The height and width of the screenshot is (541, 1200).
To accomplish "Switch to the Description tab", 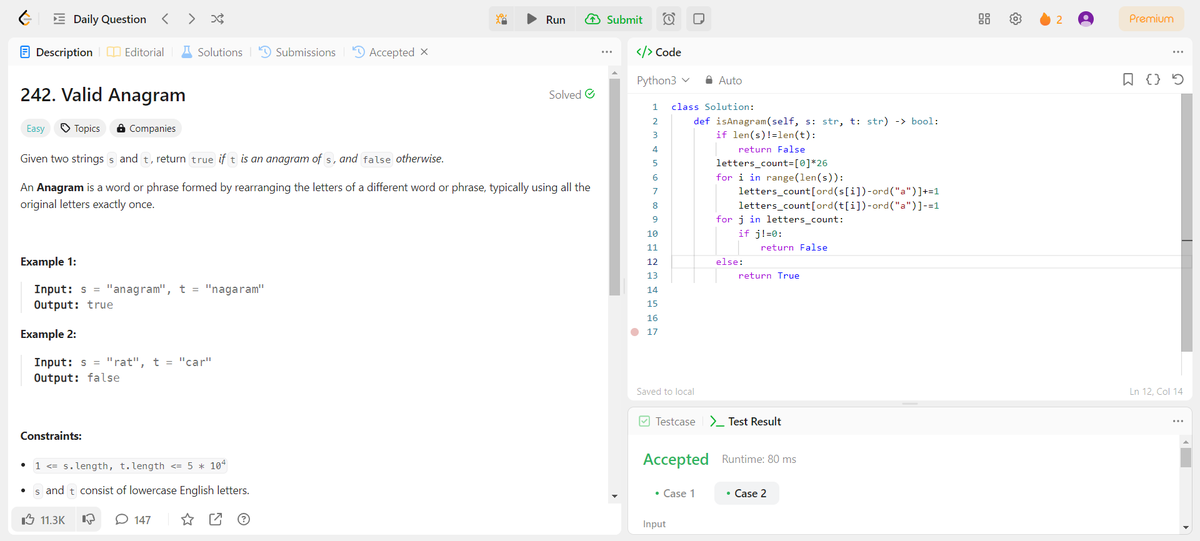I will coord(56,52).
